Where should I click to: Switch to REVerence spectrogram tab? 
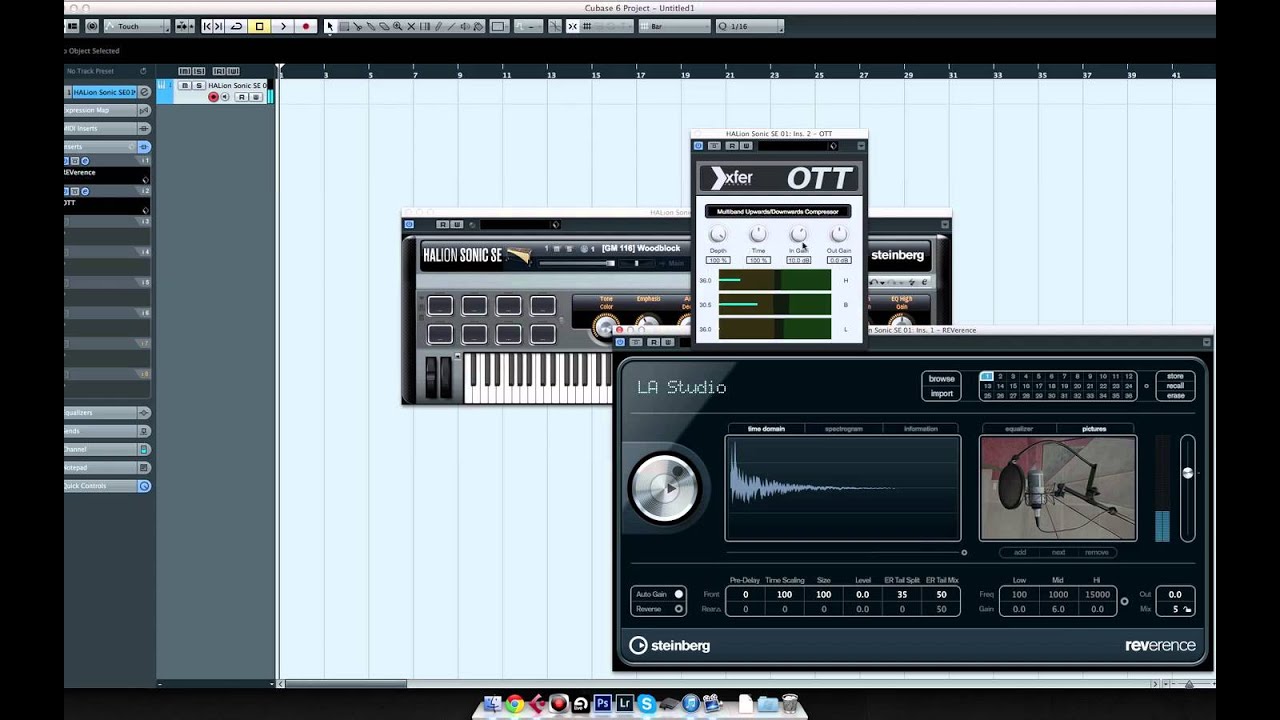[843, 429]
